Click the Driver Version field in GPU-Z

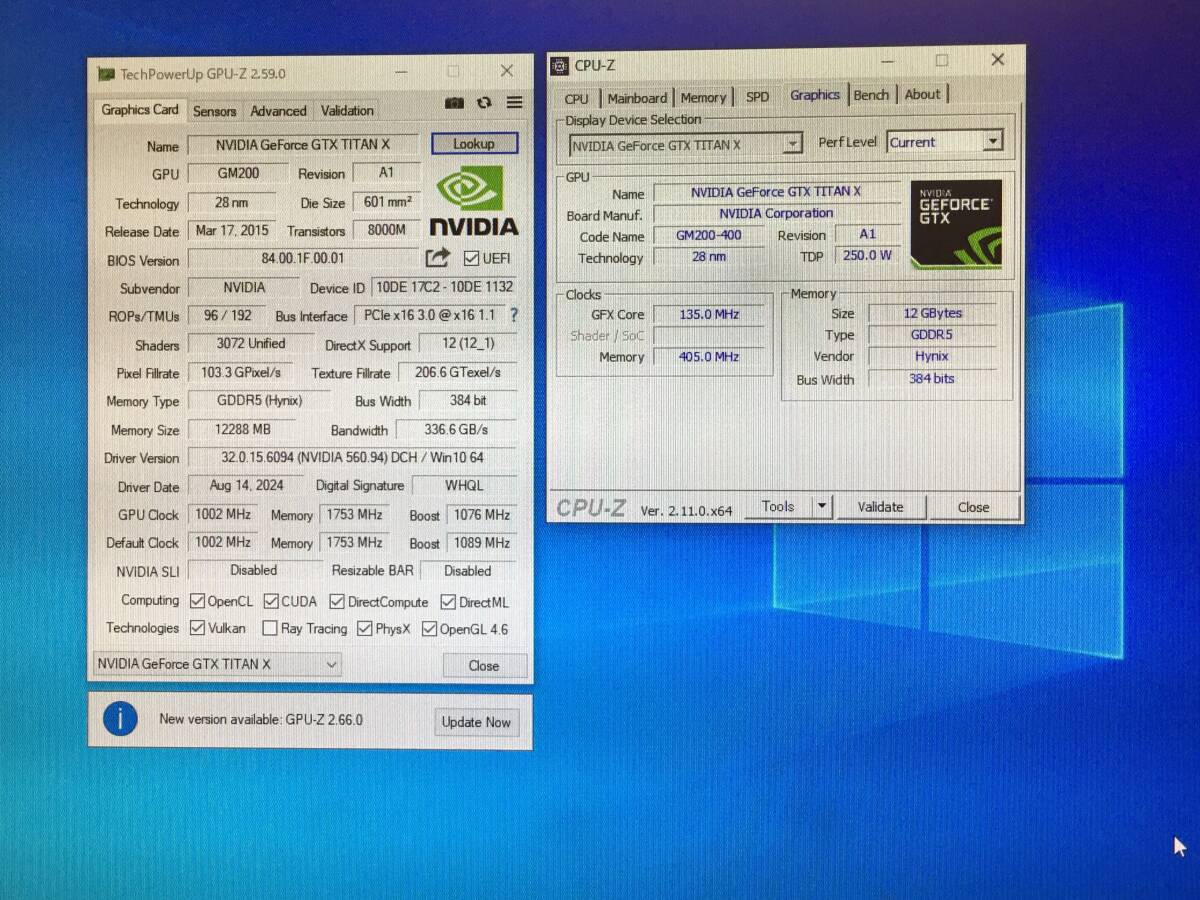(352, 458)
